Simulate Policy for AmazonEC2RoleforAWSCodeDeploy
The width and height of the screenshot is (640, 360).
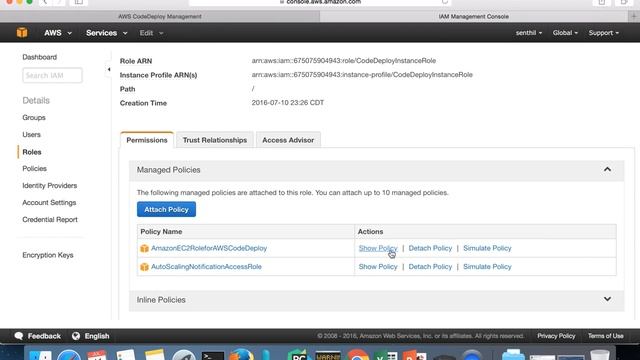(x=487, y=248)
